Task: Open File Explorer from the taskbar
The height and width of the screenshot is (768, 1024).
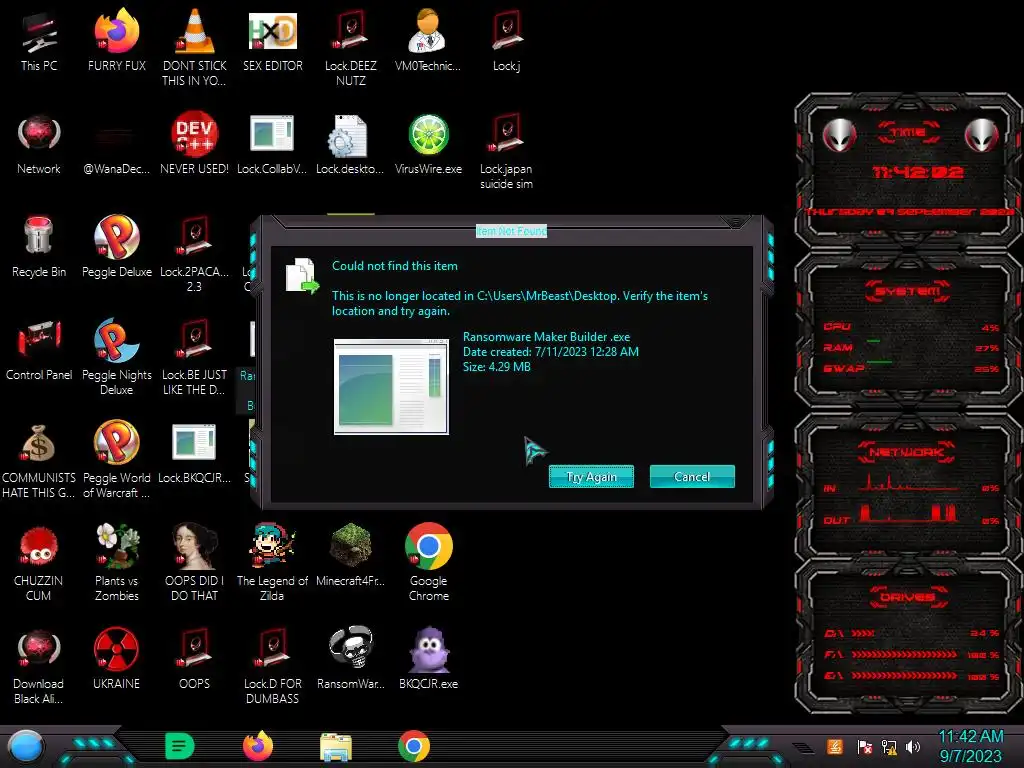Action: click(x=336, y=747)
